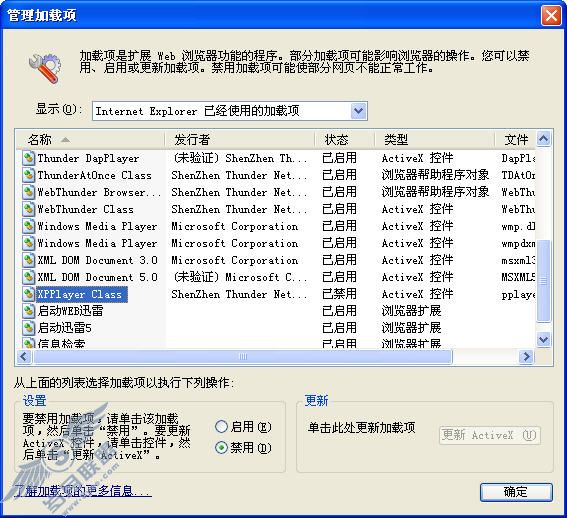
Task: Click the horizontal scrollbar left arrow
Action: coord(24,357)
